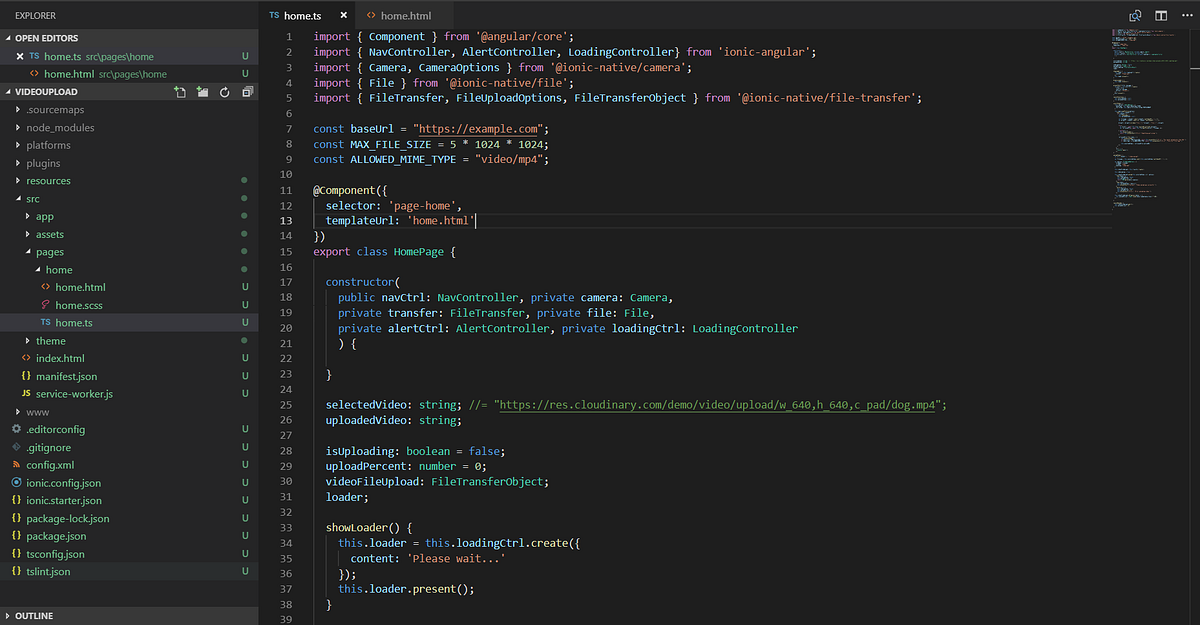Select the home.ts editor tab
Image resolution: width=1200 pixels, height=625 pixels.
[x=301, y=16]
